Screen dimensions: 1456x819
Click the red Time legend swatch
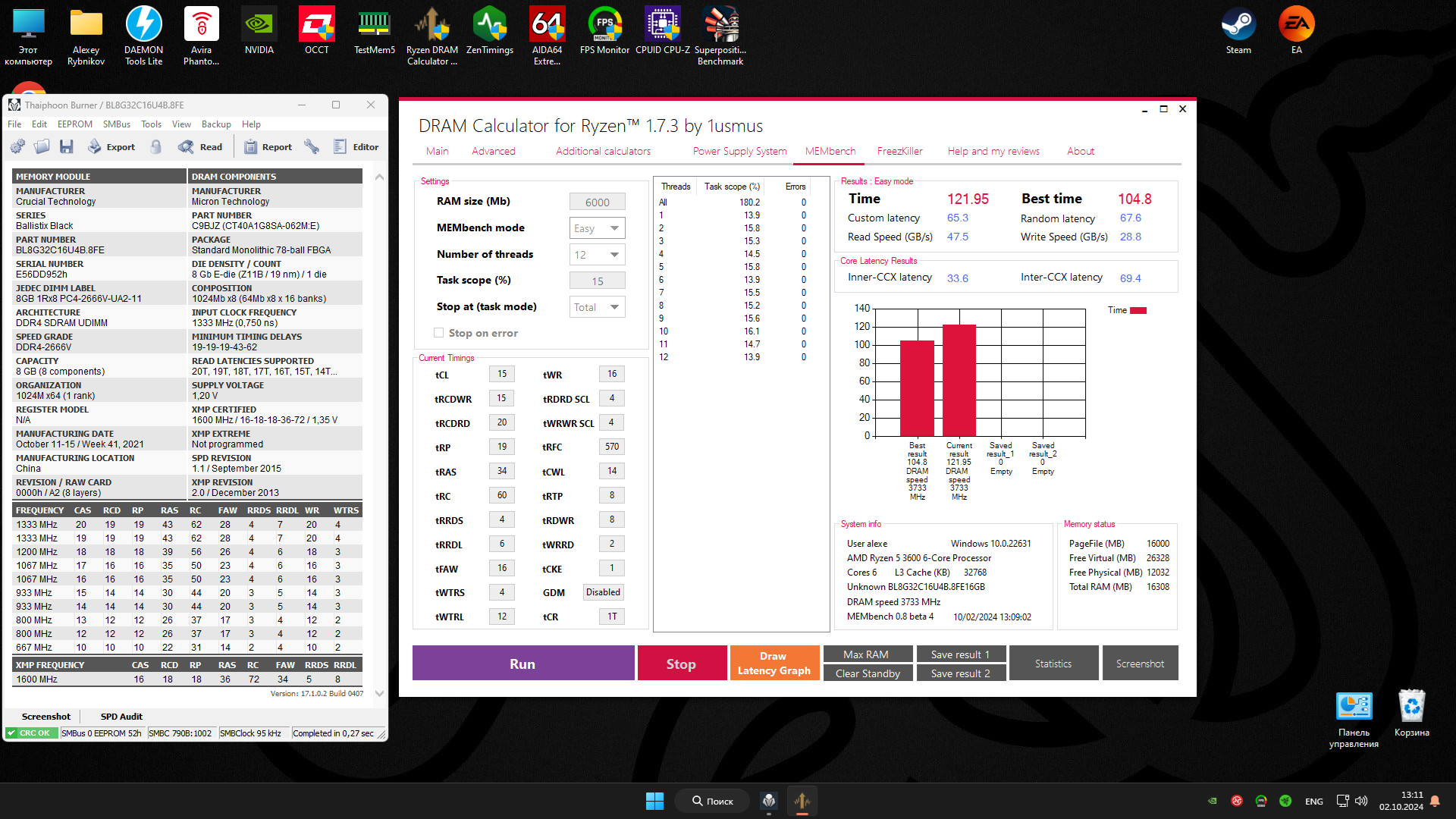1138,310
